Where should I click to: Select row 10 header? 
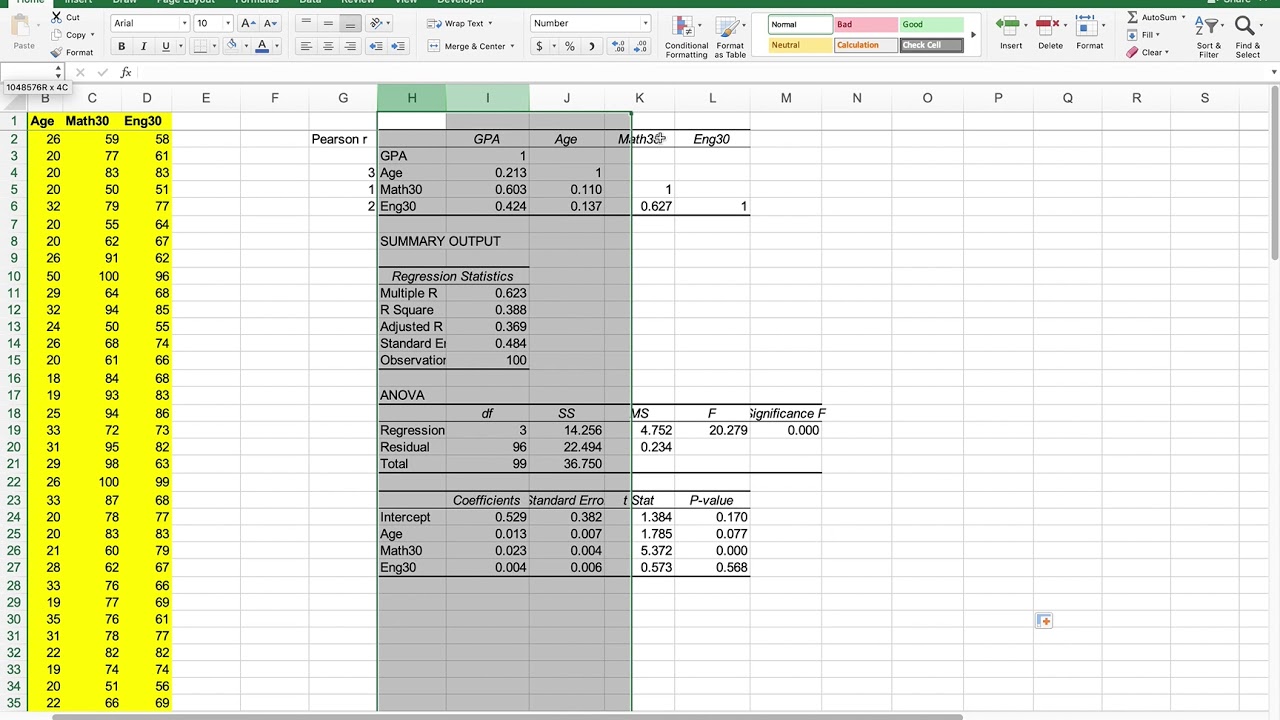point(14,276)
